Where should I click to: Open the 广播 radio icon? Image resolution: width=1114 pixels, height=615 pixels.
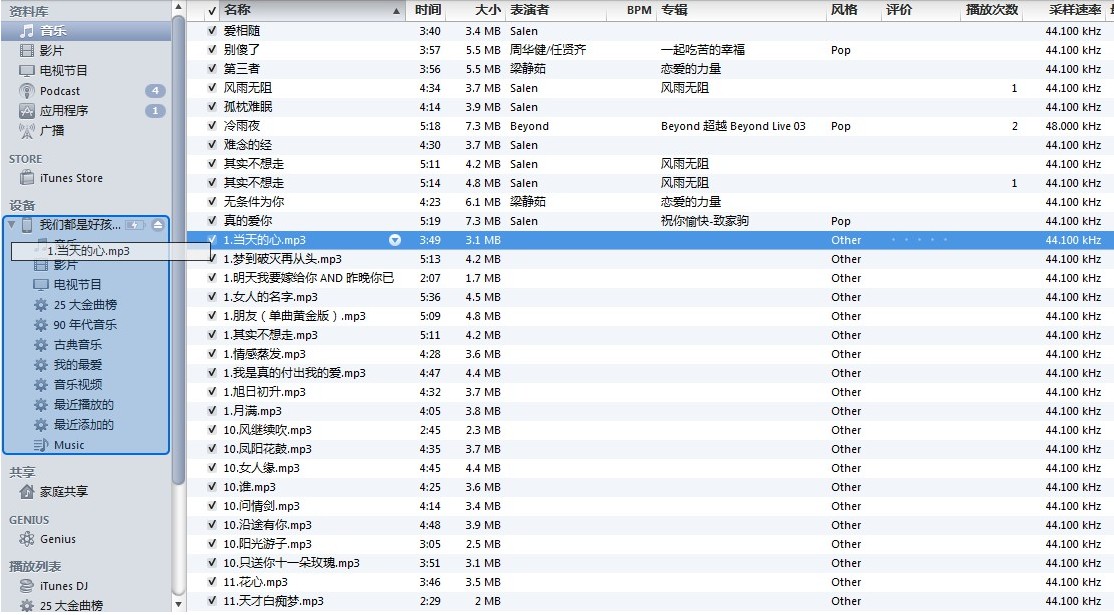coord(27,131)
